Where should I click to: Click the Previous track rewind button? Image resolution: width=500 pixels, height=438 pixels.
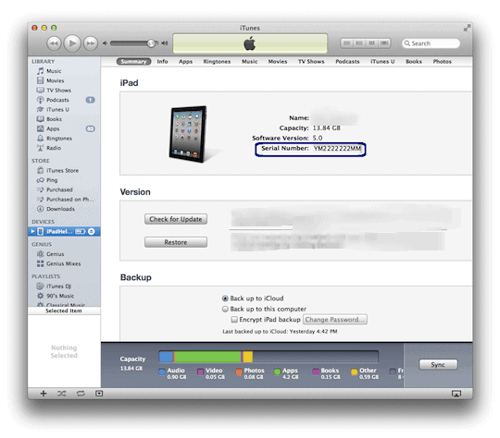(x=54, y=43)
